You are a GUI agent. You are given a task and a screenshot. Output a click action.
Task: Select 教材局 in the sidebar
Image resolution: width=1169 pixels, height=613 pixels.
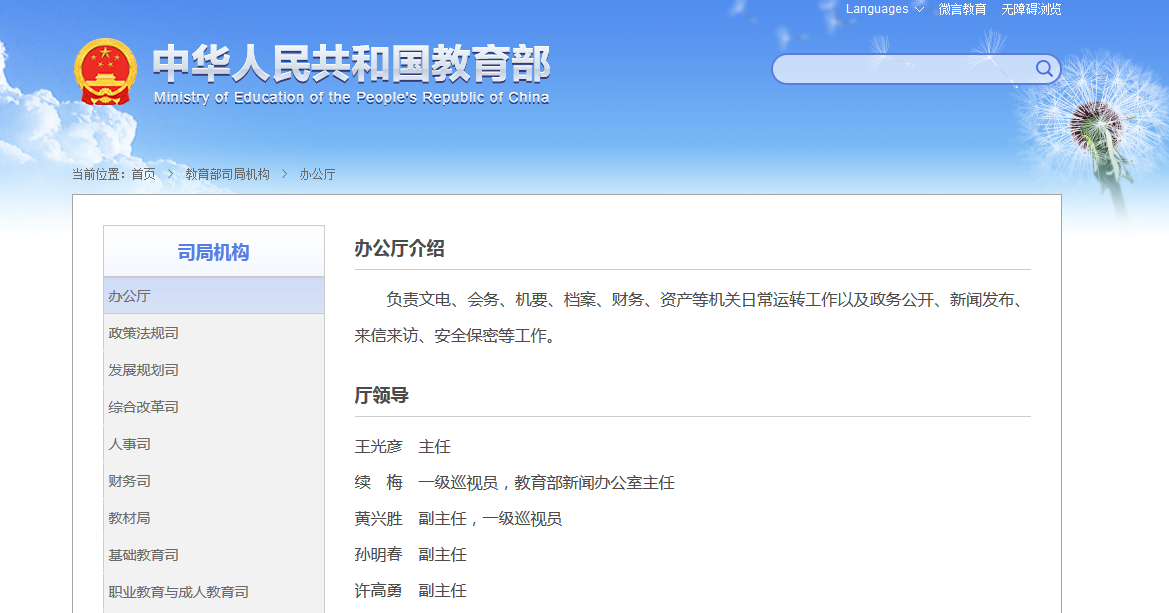click(214, 518)
